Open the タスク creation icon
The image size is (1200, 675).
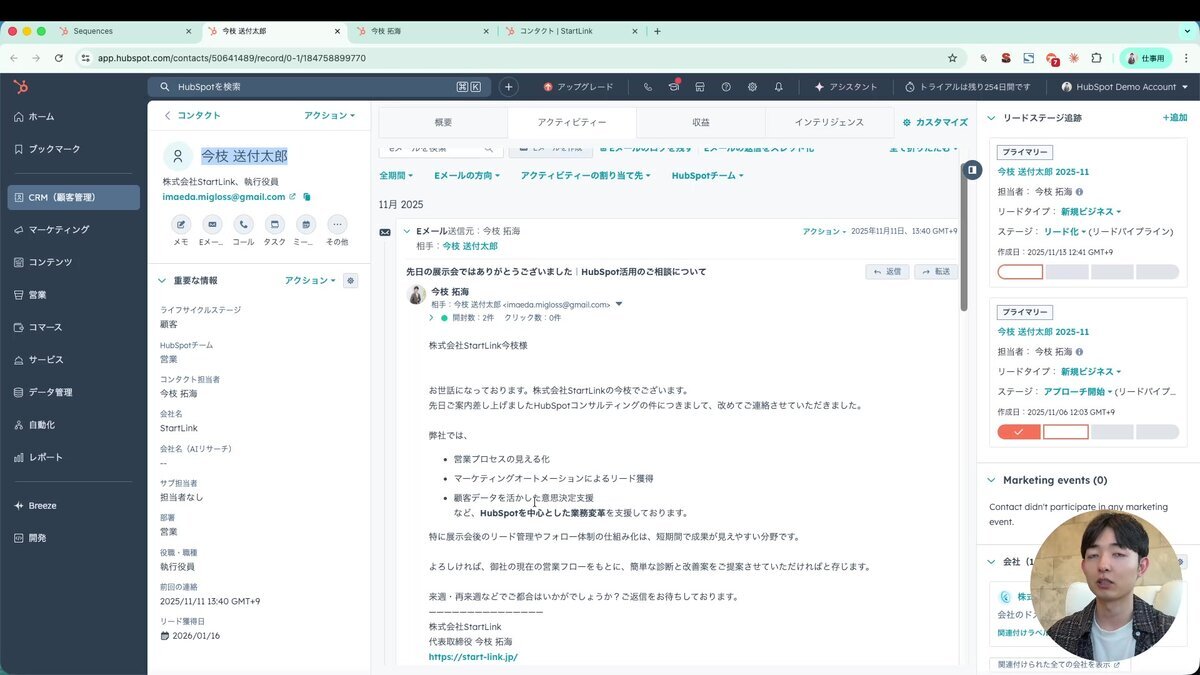(x=275, y=224)
